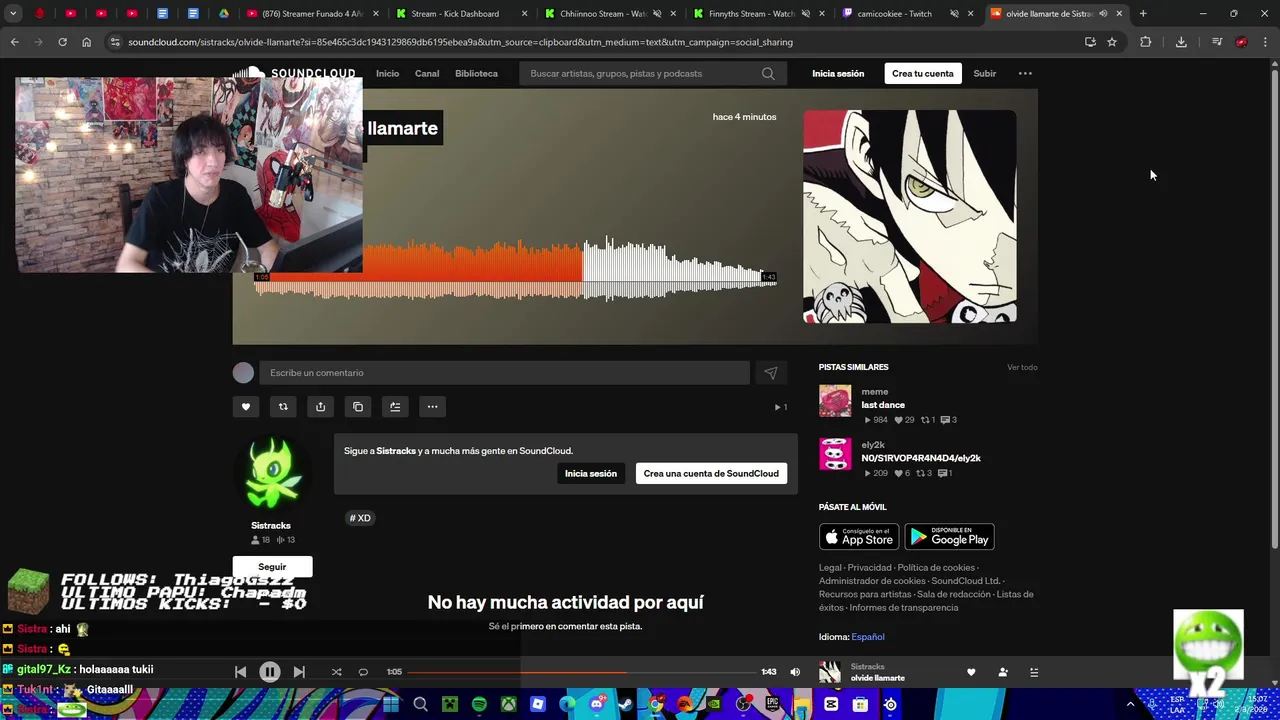Send comment with the paper plane icon
Image resolution: width=1280 pixels, height=720 pixels.
coord(771,373)
